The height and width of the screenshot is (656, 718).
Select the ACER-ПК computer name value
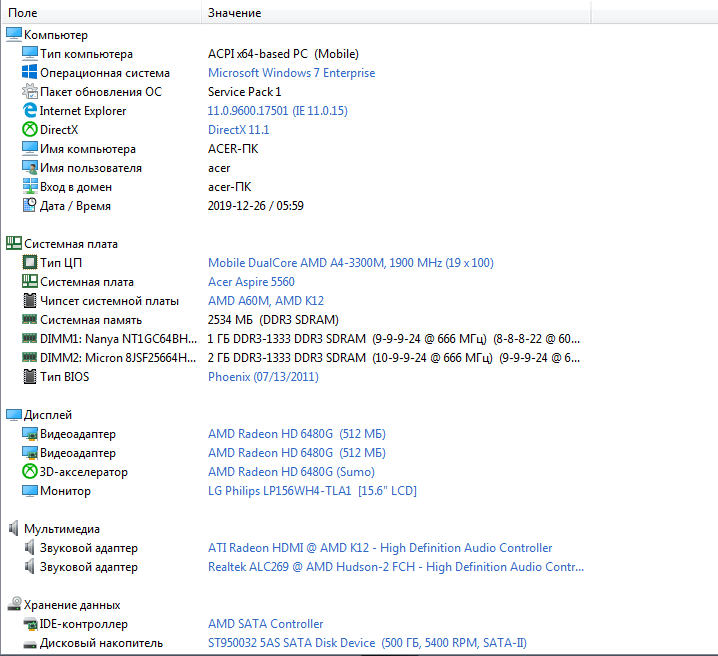pyautogui.click(x=233, y=149)
